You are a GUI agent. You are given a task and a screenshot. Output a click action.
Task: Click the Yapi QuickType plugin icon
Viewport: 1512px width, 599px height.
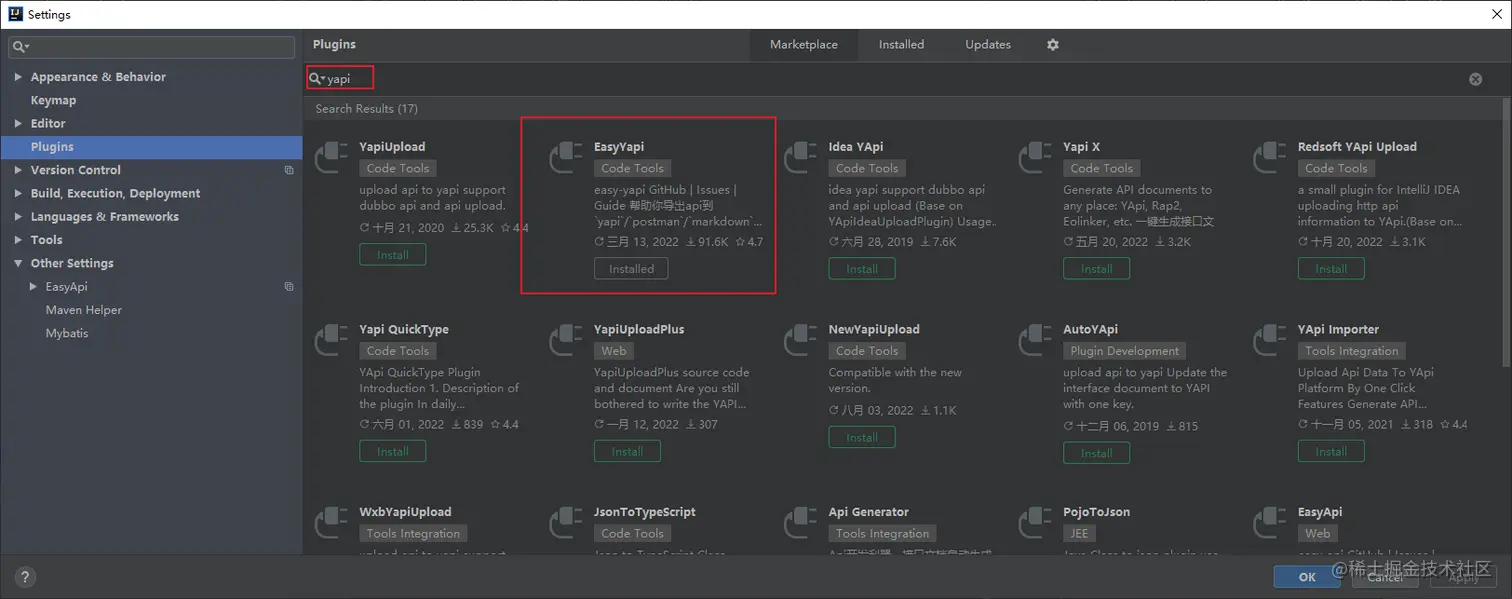point(331,341)
